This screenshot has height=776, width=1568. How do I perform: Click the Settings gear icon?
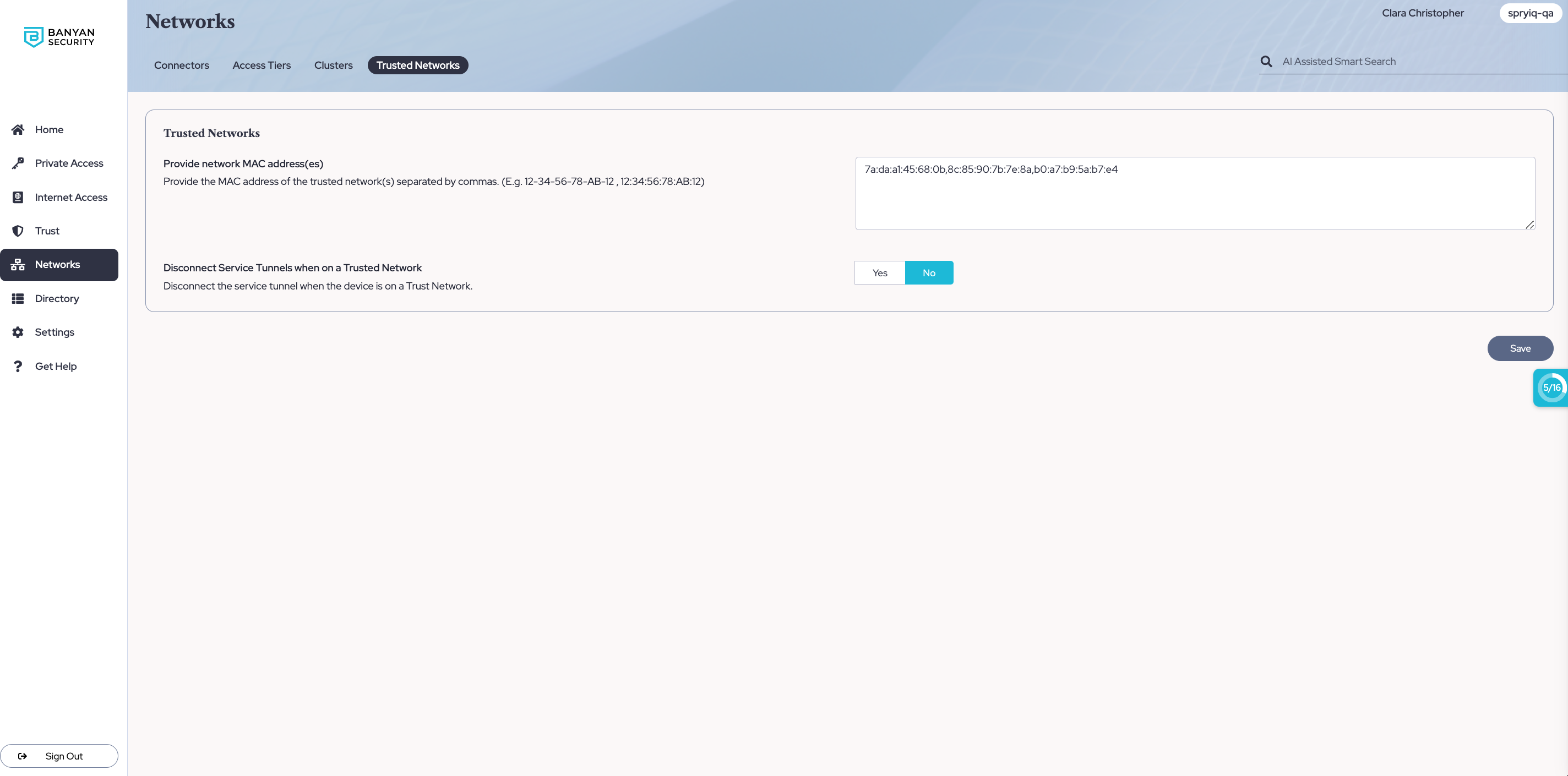click(x=18, y=332)
